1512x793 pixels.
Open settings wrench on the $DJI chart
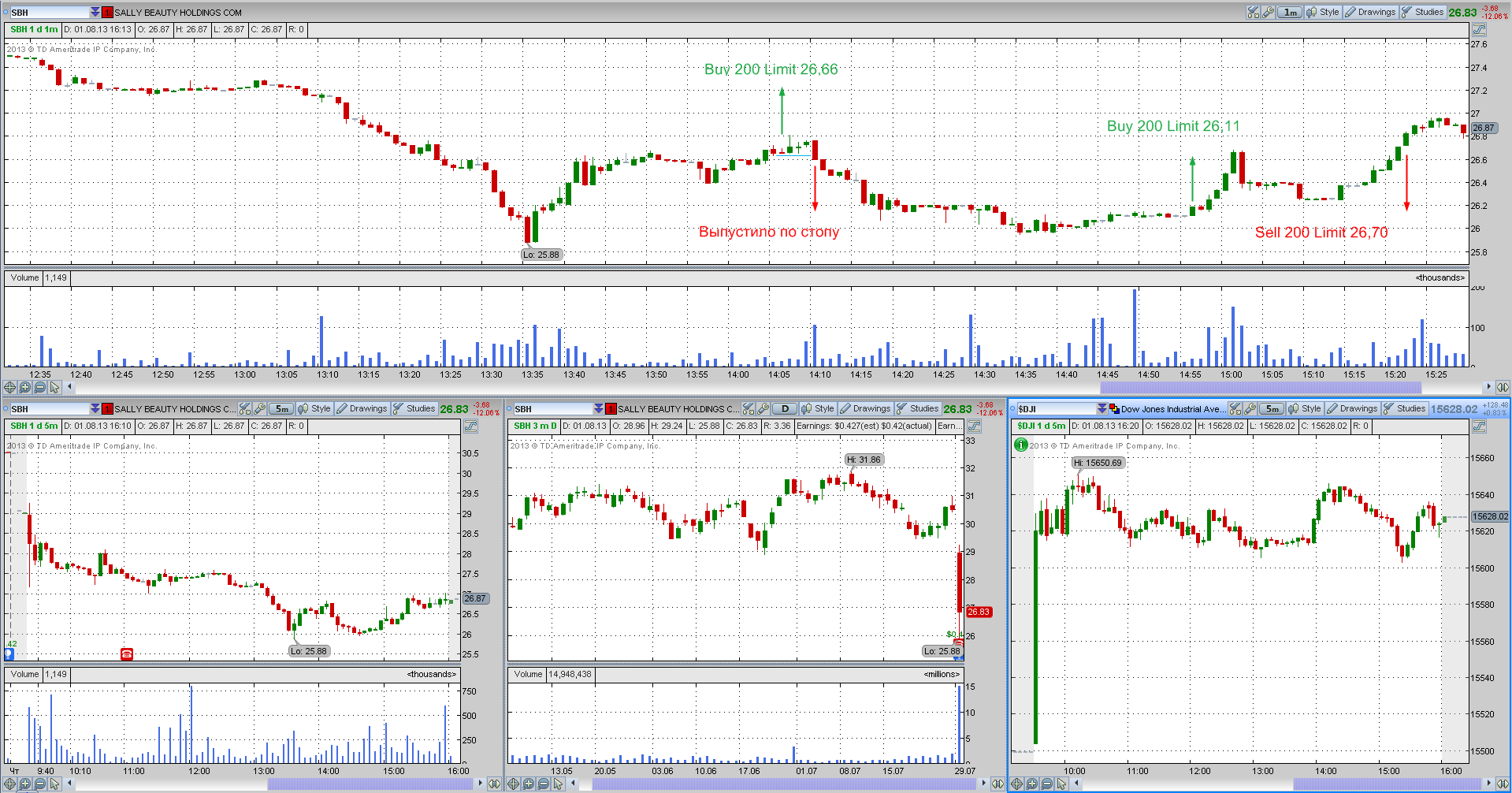(x=1250, y=408)
